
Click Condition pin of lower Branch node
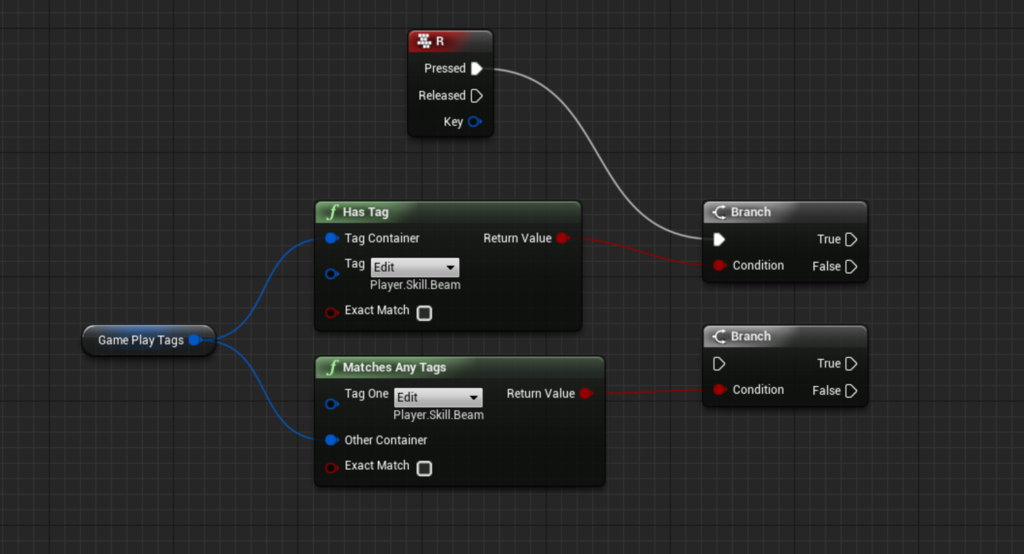pyautogui.click(x=720, y=389)
